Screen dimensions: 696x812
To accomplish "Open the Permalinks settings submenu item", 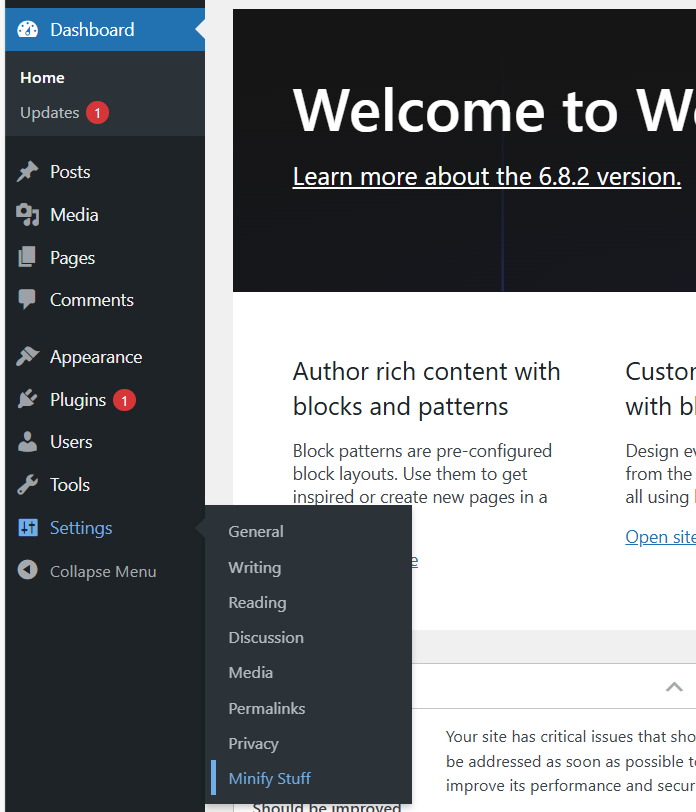I will pyautogui.click(x=267, y=708).
